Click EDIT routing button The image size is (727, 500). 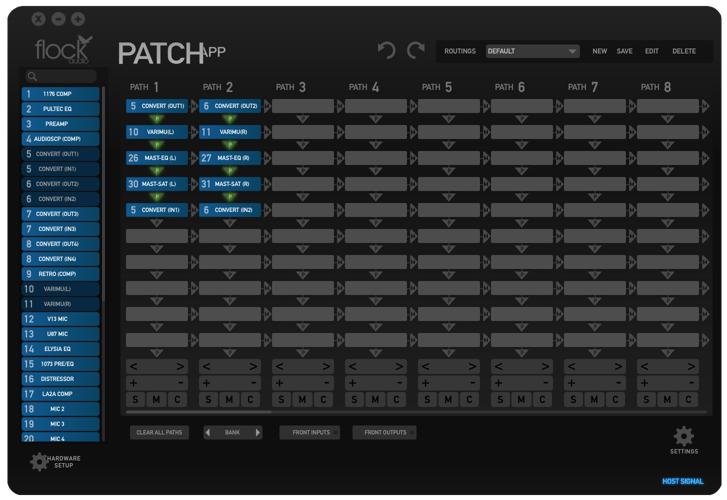coord(651,51)
